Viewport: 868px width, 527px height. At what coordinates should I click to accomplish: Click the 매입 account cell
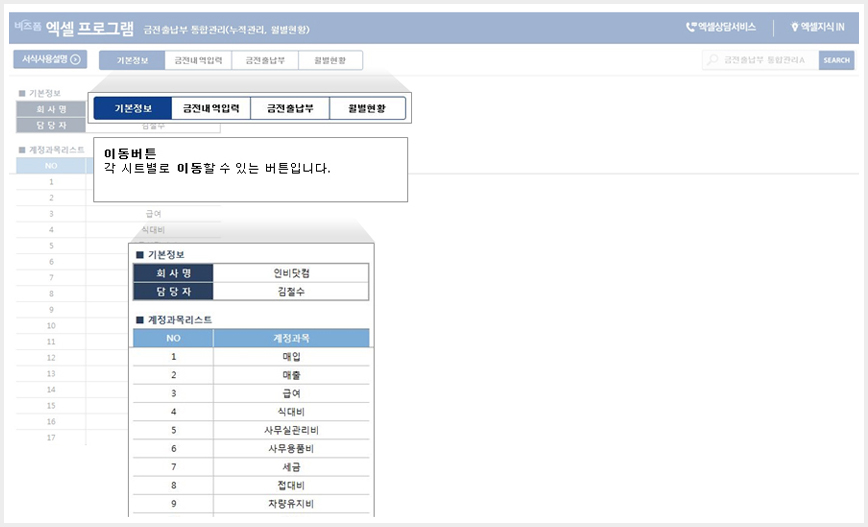pos(291,356)
